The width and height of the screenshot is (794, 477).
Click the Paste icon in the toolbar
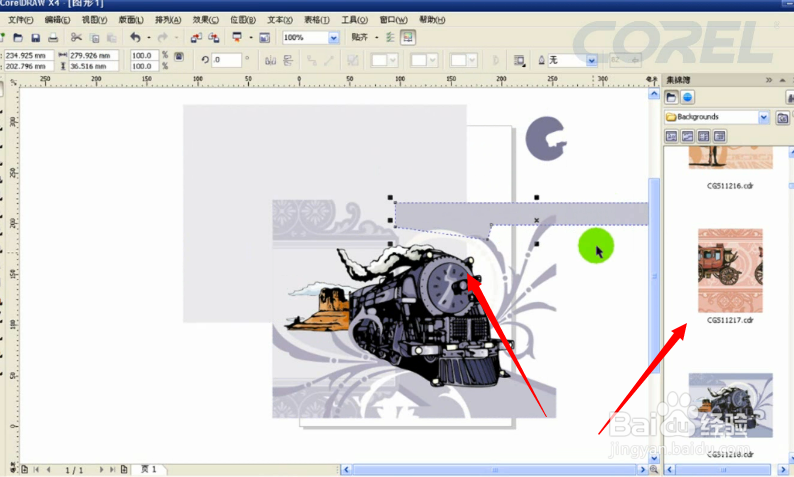[111, 38]
